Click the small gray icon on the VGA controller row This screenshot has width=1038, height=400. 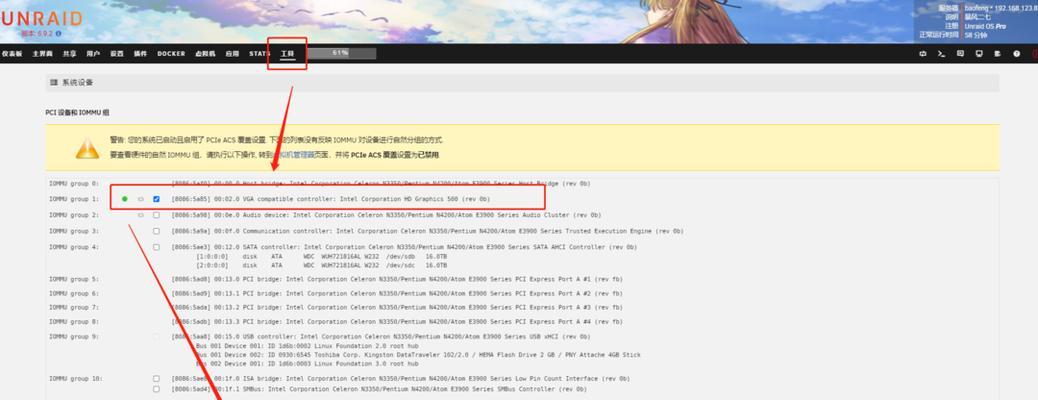pyautogui.click(x=140, y=199)
